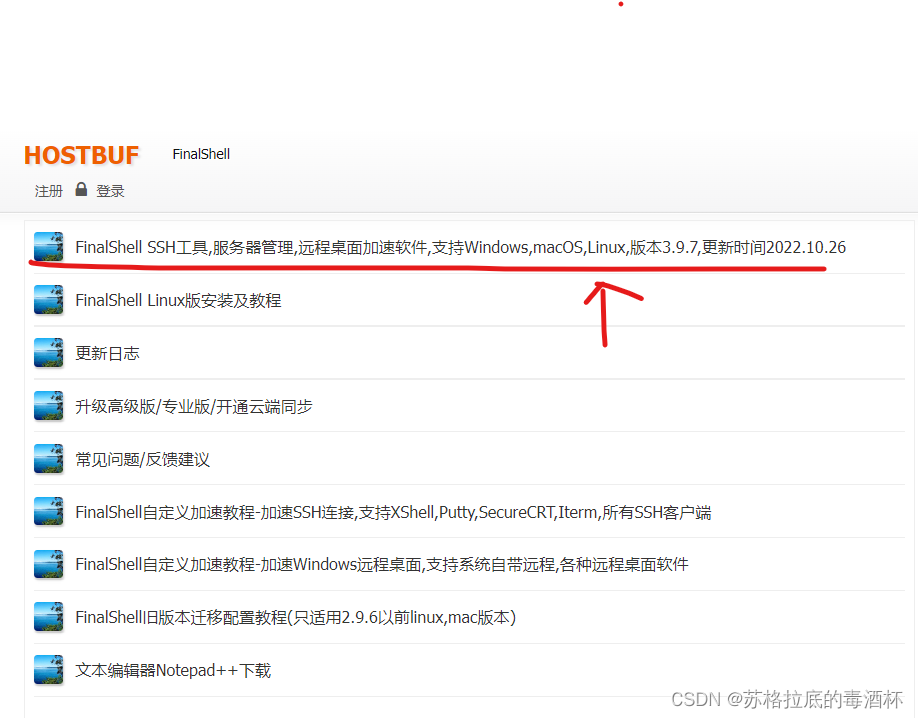Viewport: 918px width, 718px height.
Task: Open the 升级高级版/专业版/开通云端同步 link
Action: tap(195, 406)
